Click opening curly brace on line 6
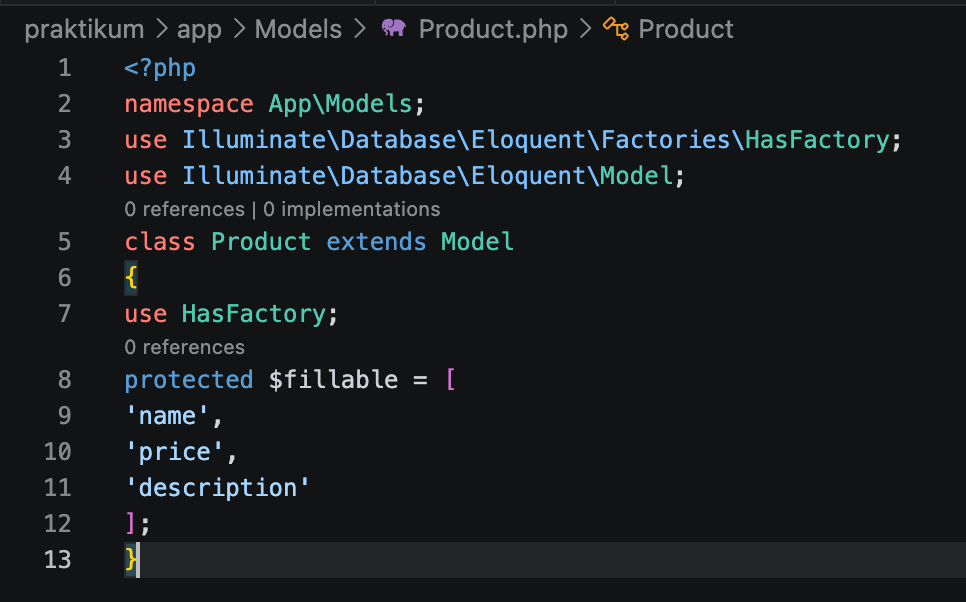The height and width of the screenshot is (602, 966). point(131,278)
